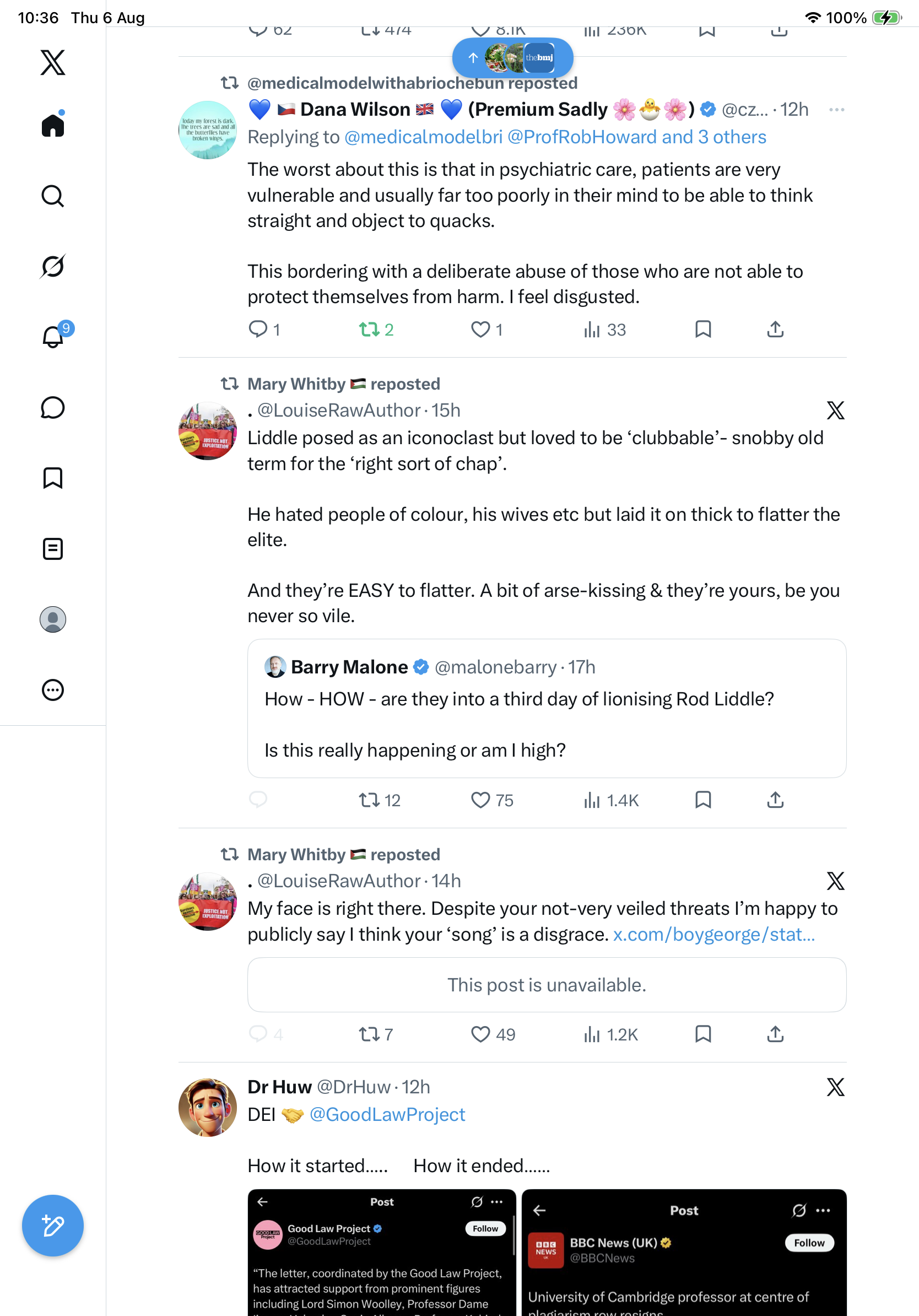Open the profile avatar in sidebar
Screen dimensions: 919x1316
(53, 619)
